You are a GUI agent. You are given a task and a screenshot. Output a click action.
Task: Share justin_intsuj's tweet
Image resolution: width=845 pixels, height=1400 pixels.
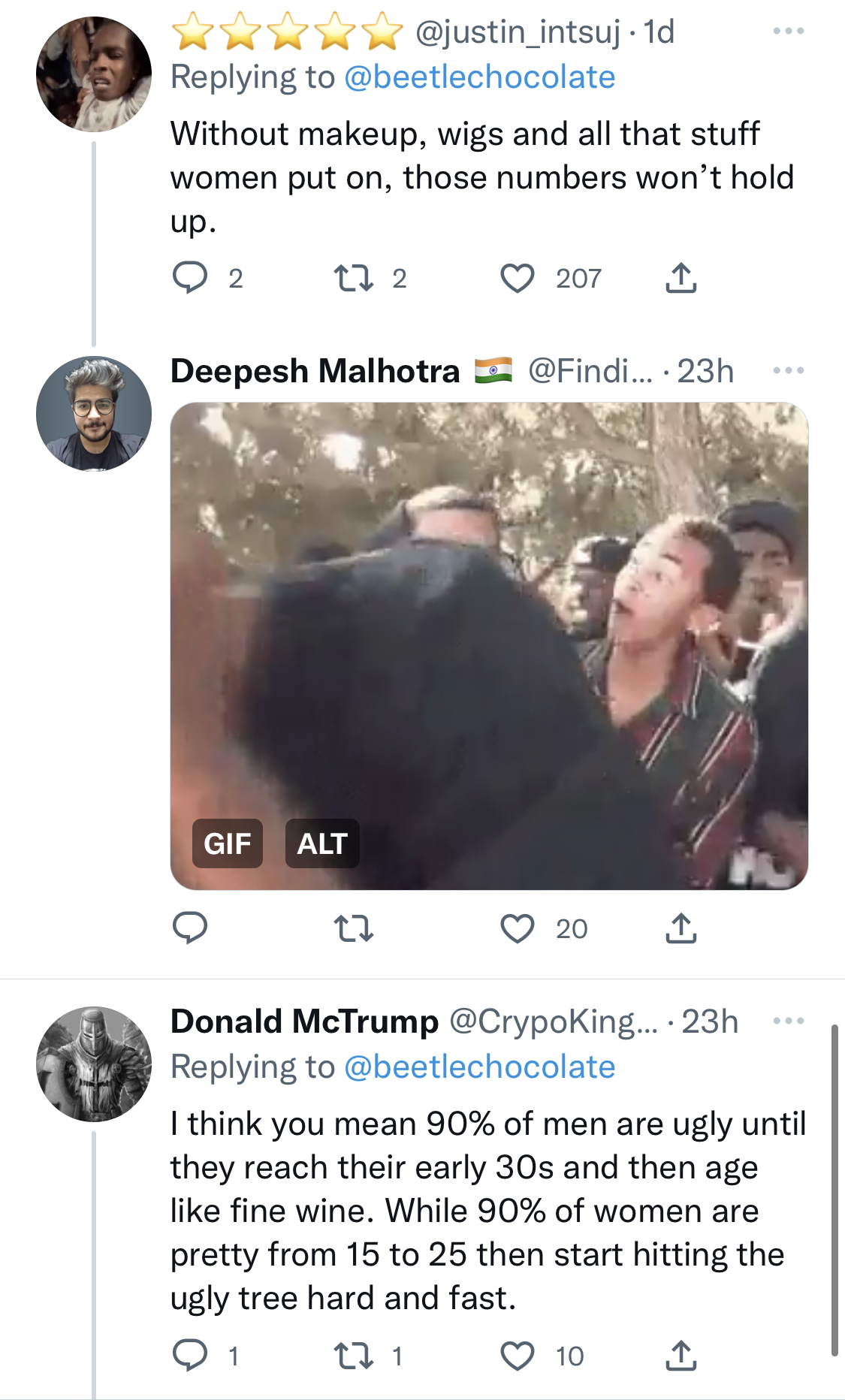(681, 278)
